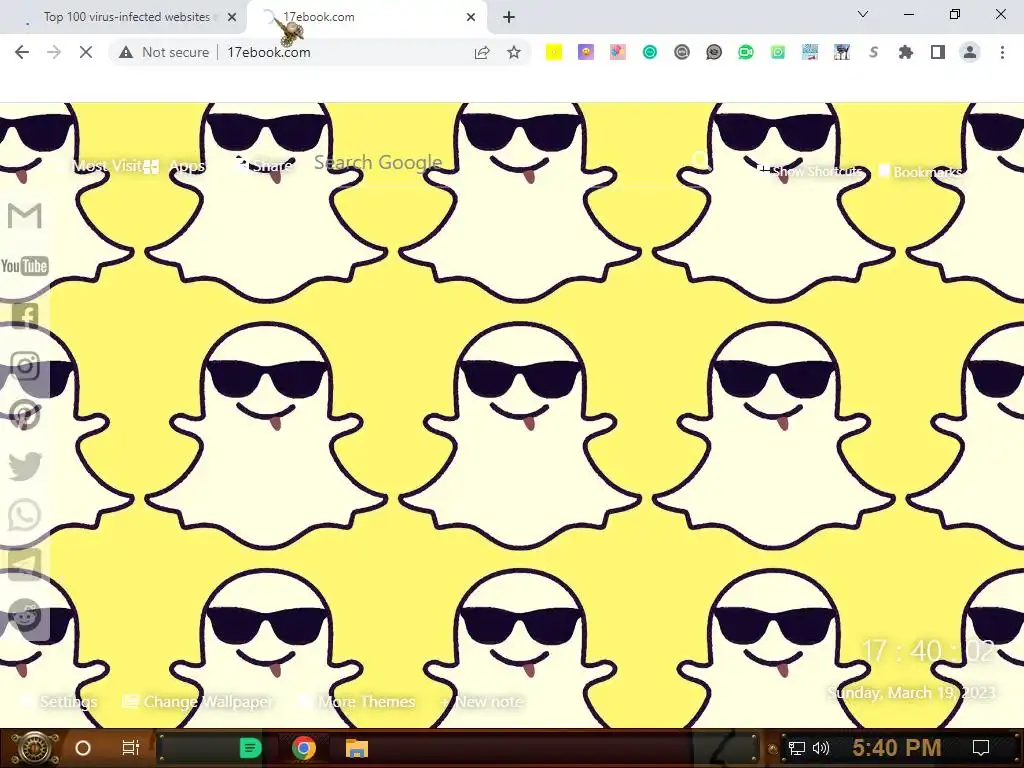Open the purple emoji face extension

(586, 52)
